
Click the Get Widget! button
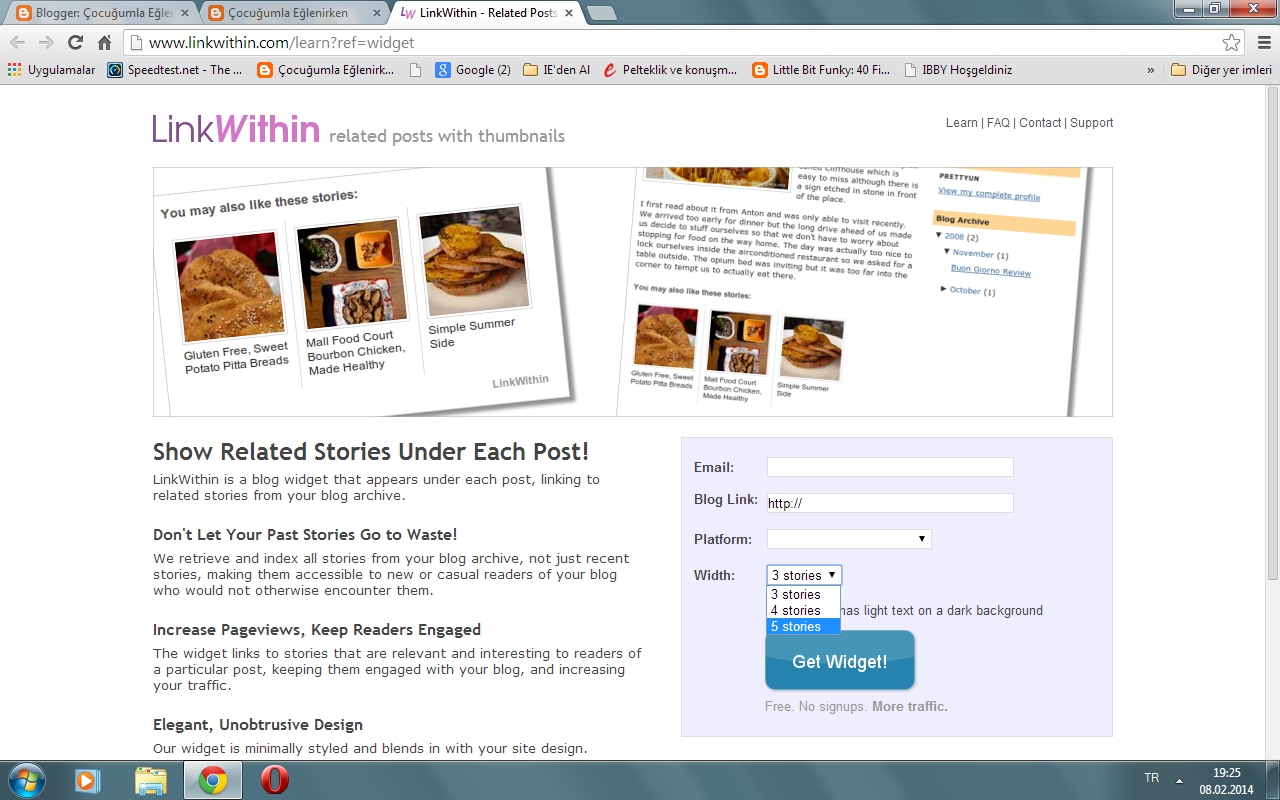click(x=840, y=661)
